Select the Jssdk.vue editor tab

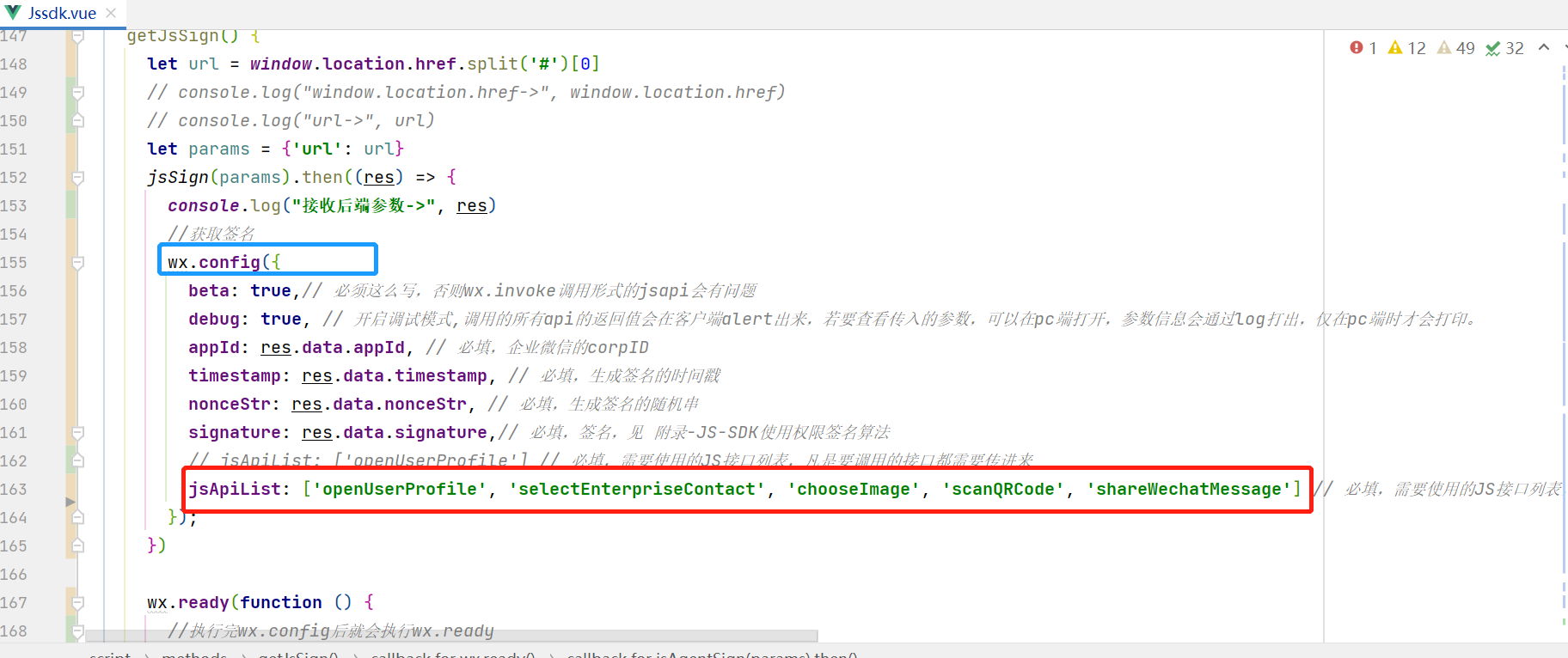62,14
